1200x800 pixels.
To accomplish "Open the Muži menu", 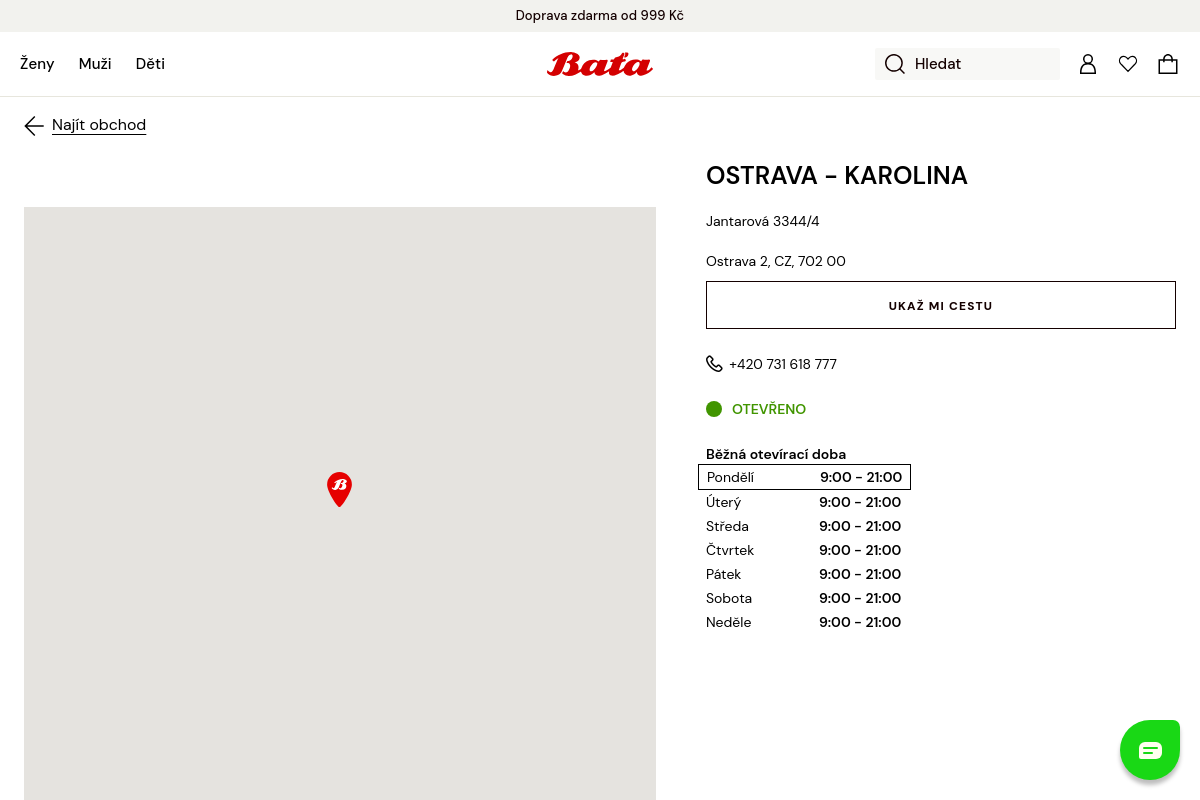I will (x=95, y=64).
